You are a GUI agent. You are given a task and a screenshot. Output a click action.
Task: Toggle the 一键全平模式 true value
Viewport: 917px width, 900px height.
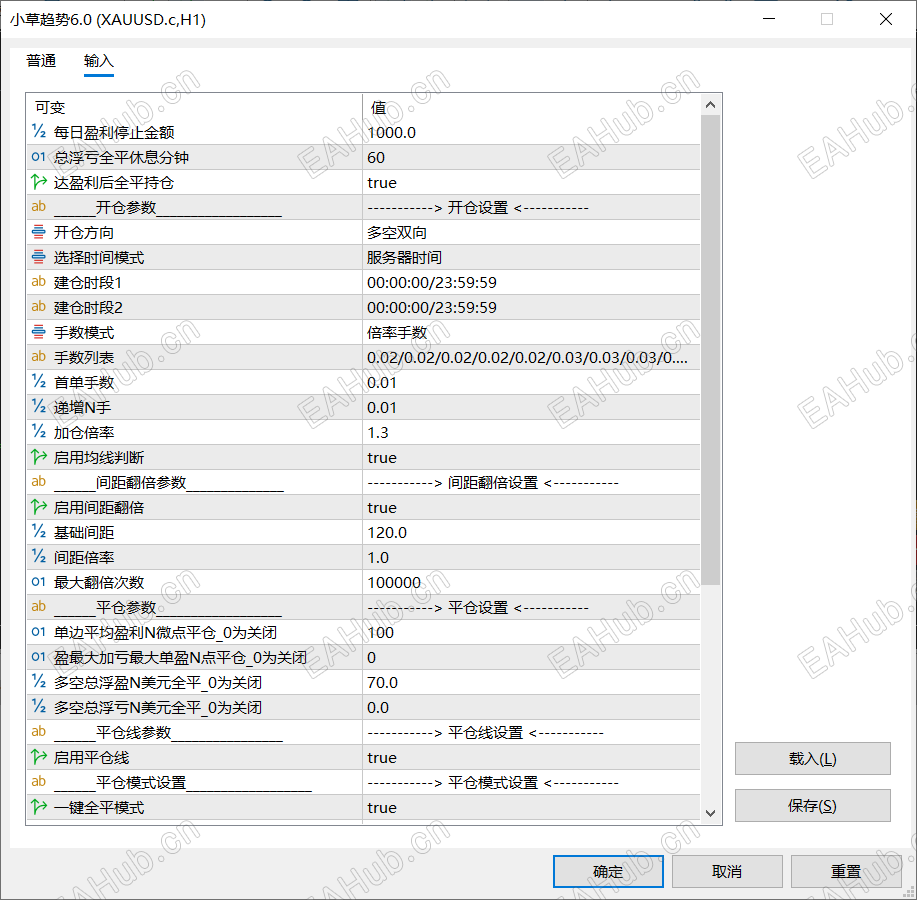(x=531, y=808)
